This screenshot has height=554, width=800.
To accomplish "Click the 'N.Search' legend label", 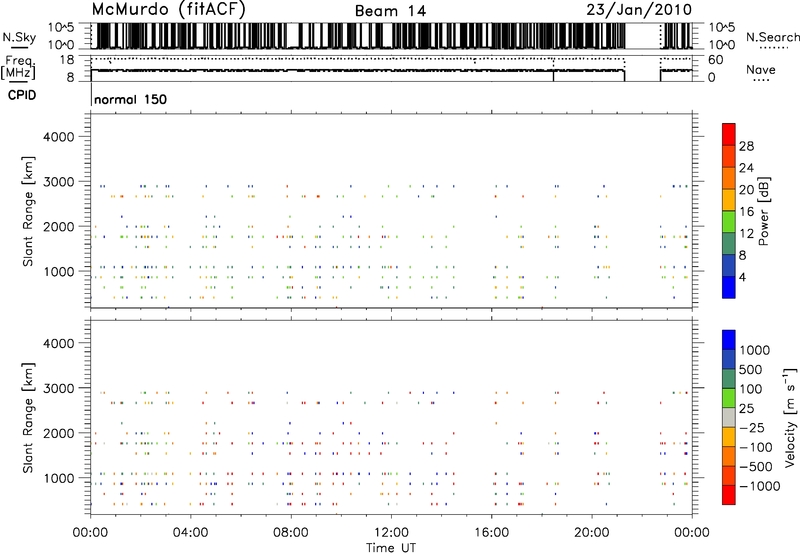I will point(772,37).
